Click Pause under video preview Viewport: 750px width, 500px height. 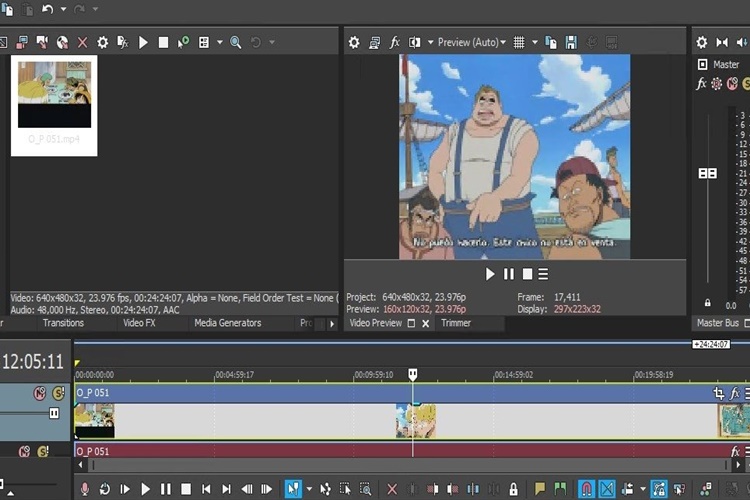509,274
